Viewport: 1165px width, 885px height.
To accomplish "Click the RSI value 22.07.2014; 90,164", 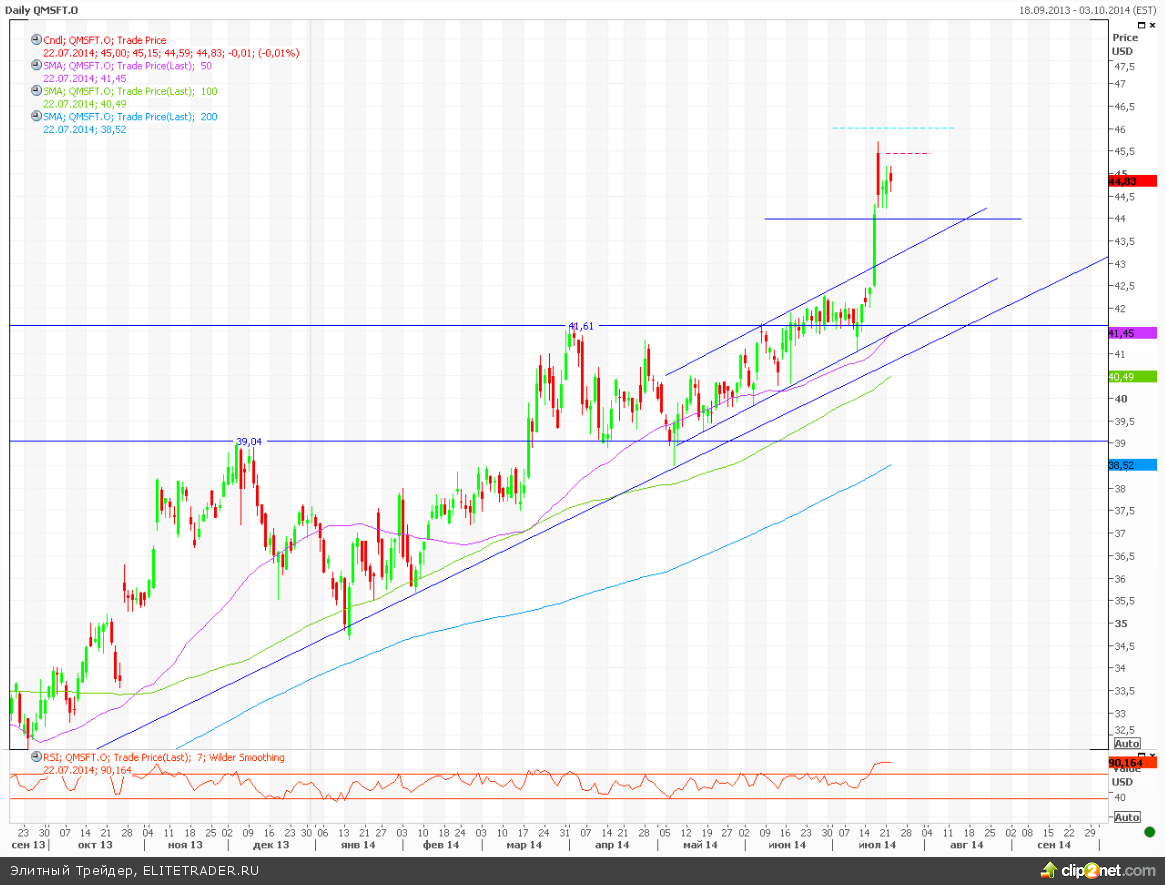I will [x=88, y=770].
